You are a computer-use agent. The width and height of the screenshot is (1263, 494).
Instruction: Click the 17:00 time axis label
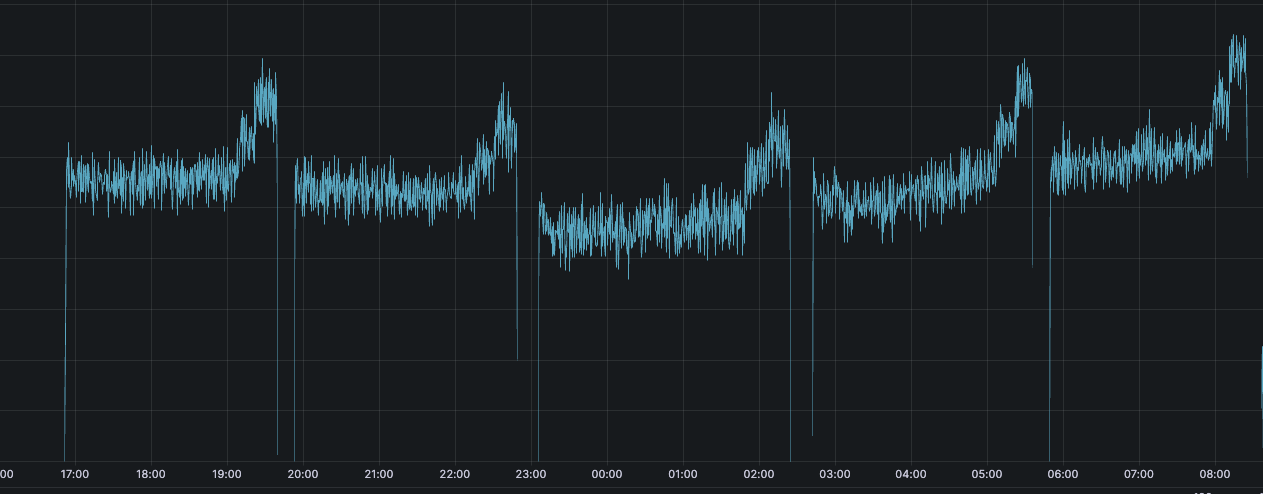pos(75,474)
